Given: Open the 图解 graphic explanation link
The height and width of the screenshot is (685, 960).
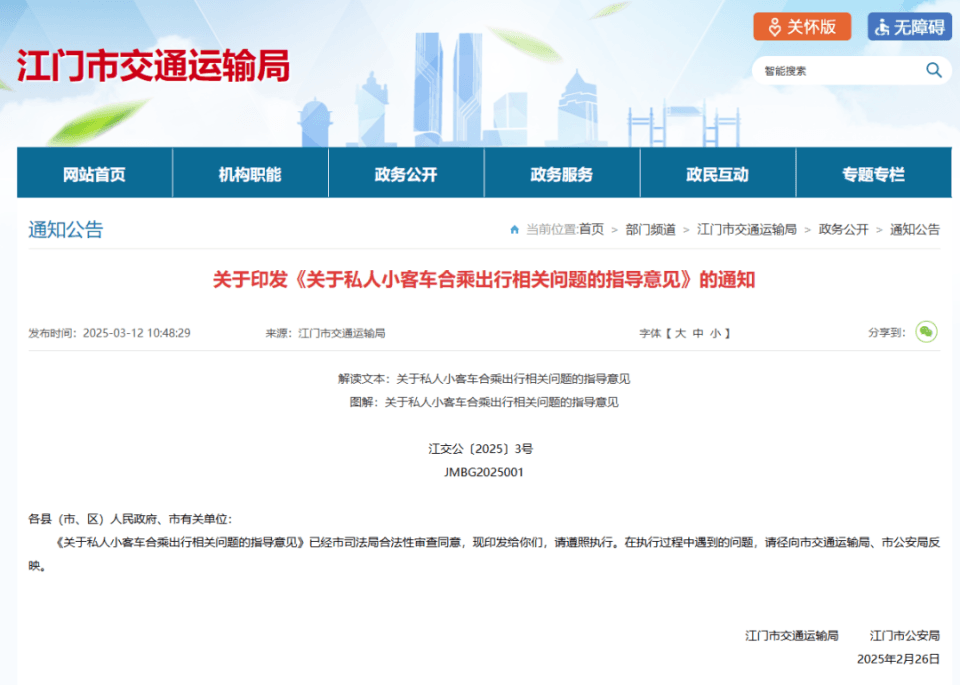Looking at the screenshot, I should [484, 402].
